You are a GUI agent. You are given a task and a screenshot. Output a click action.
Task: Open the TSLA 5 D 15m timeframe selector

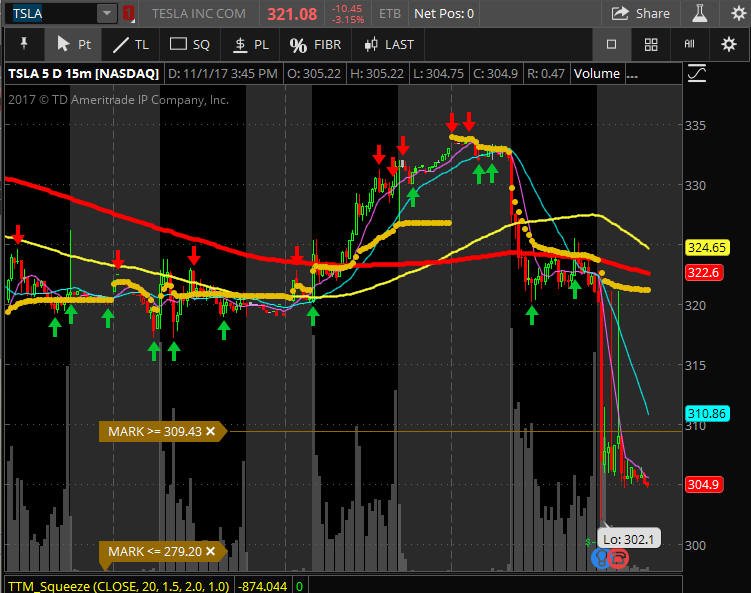point(83,74)
